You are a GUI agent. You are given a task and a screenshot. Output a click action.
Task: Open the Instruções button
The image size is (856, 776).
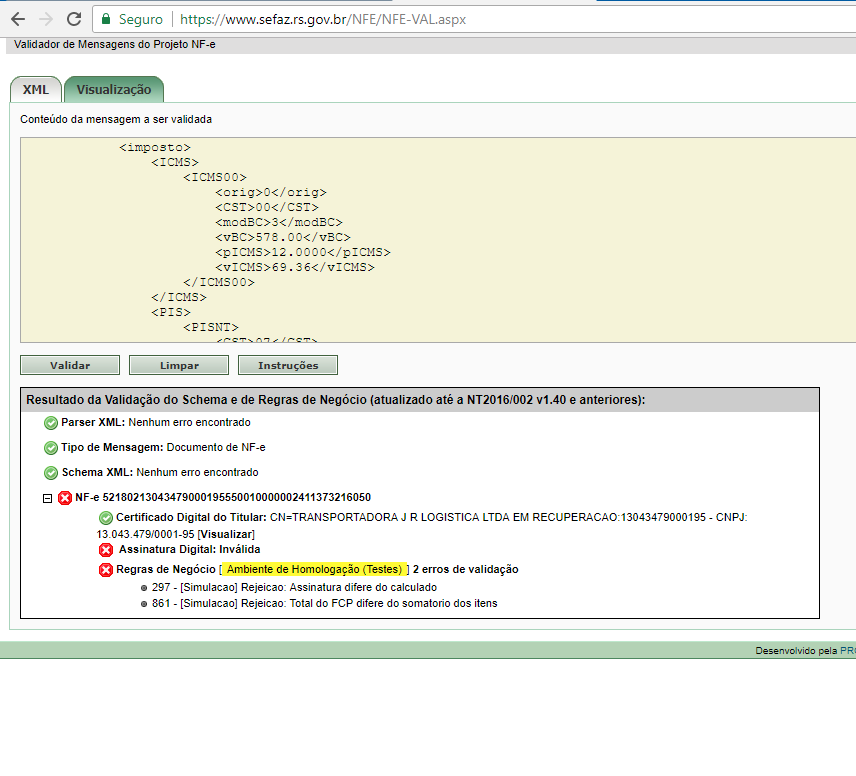click(x=288, y=365)
